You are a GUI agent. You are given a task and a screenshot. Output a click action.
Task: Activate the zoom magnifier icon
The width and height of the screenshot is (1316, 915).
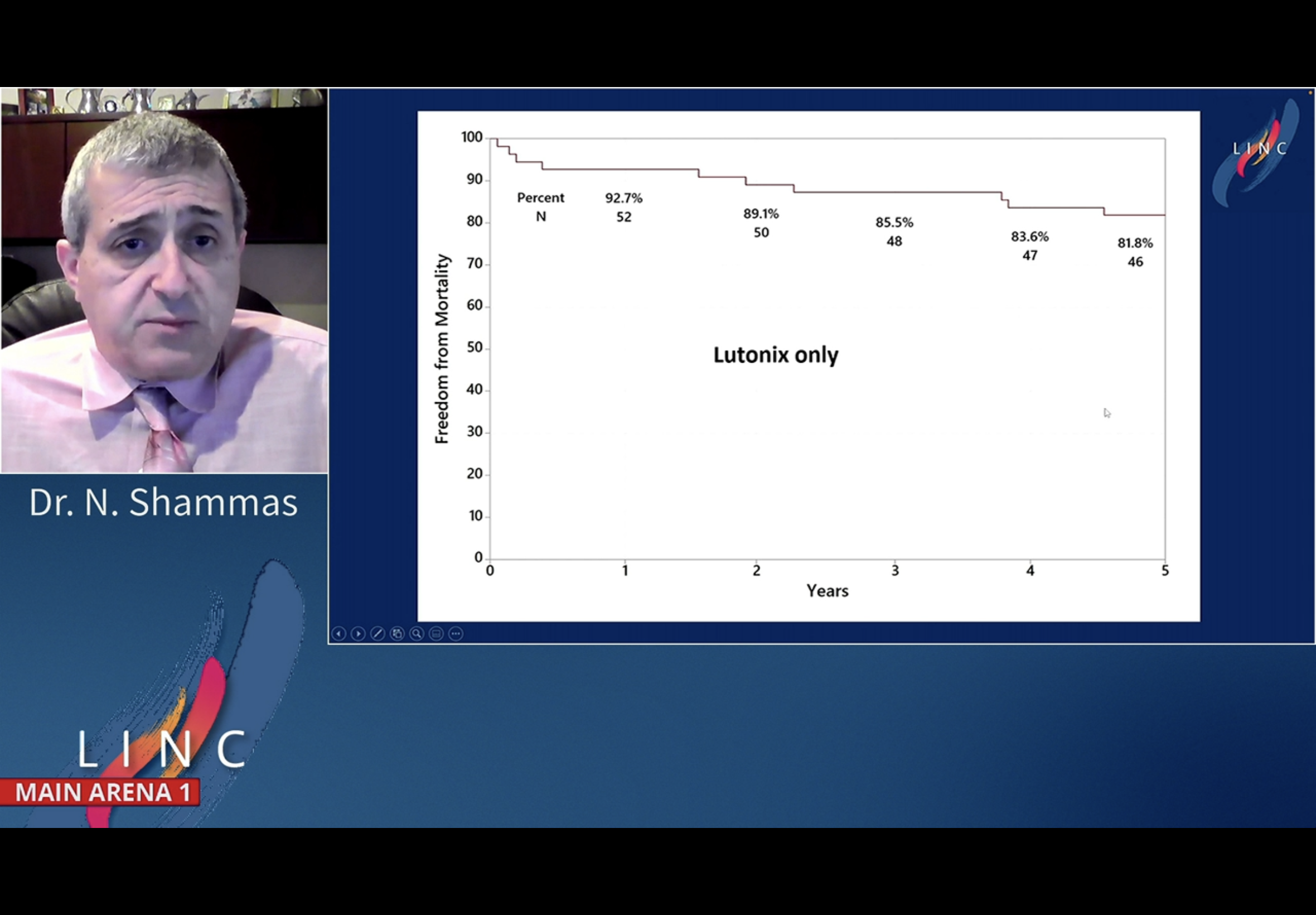(417, 633)
